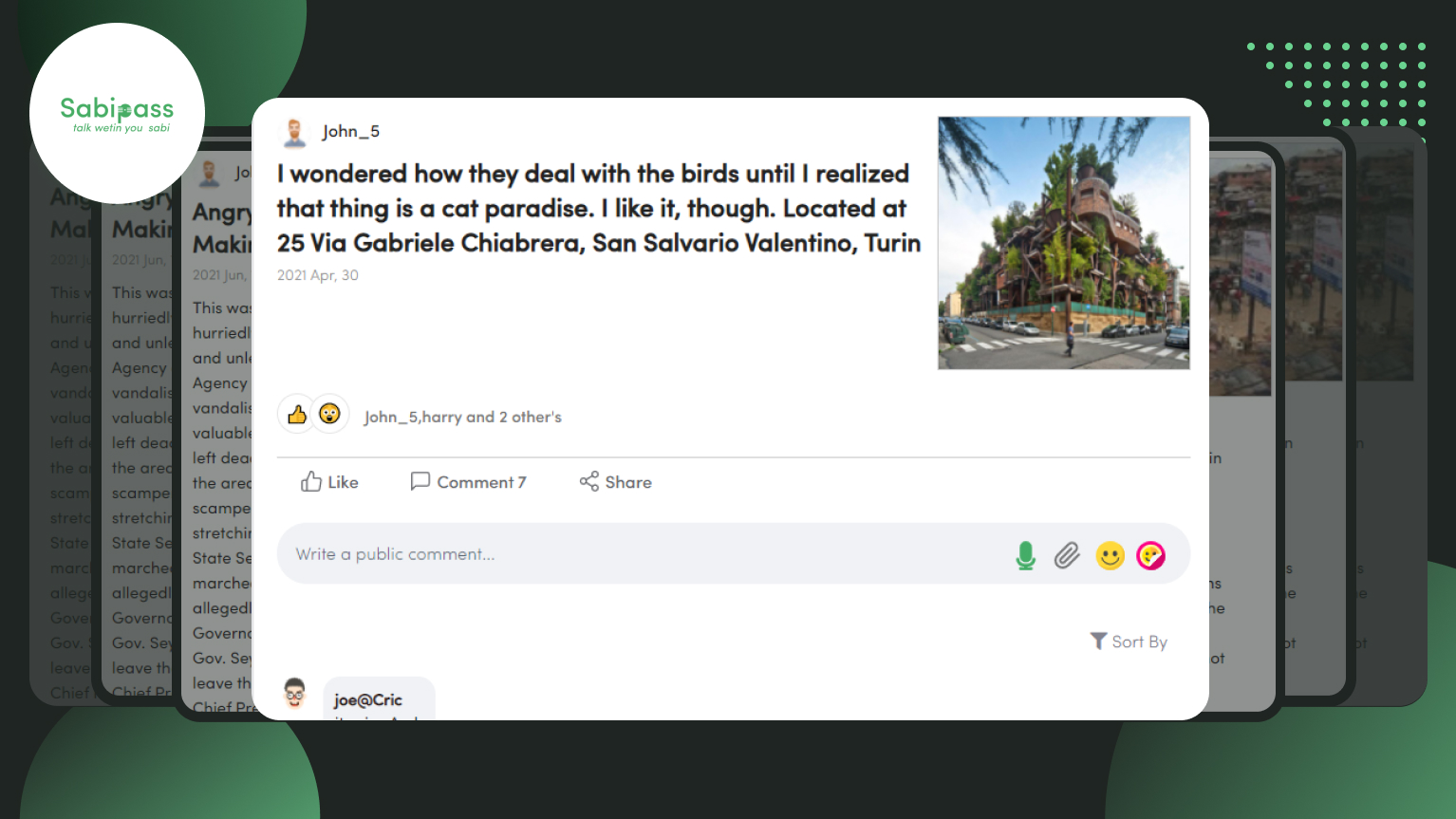Open the Comment 7 section

coord(468,482)
